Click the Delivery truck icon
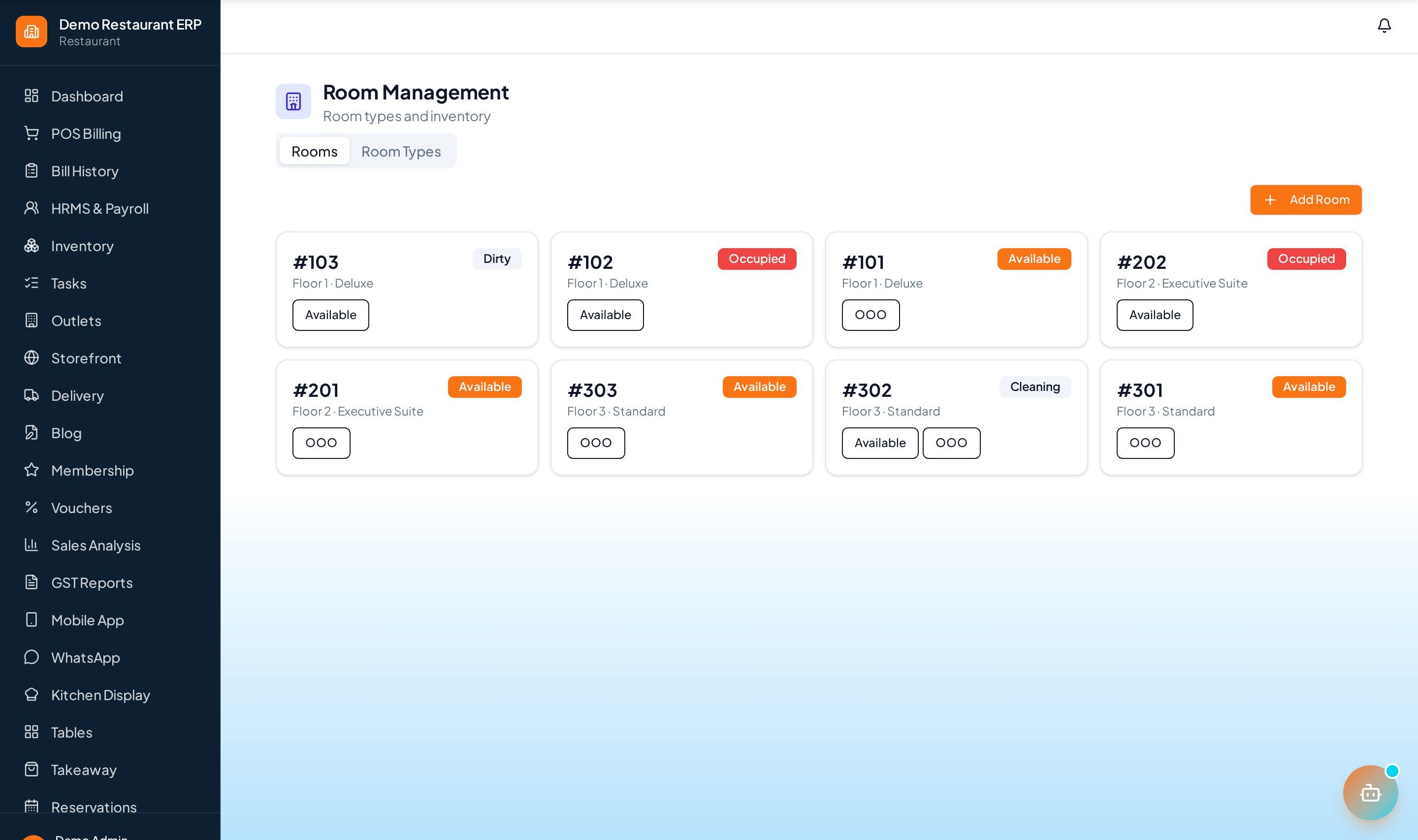Image resolution: width=1418 pixels, height=840 pixels. pyautogui.click(x=32, y=394)
